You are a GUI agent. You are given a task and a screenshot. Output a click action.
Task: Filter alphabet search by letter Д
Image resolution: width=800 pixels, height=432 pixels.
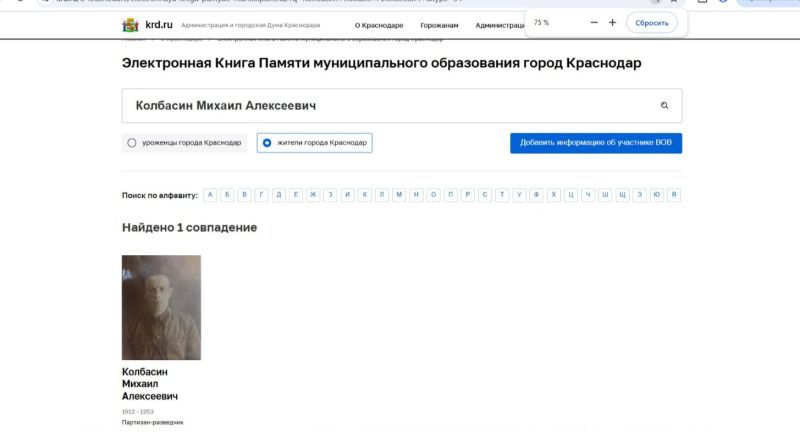(x=279, y=195)
